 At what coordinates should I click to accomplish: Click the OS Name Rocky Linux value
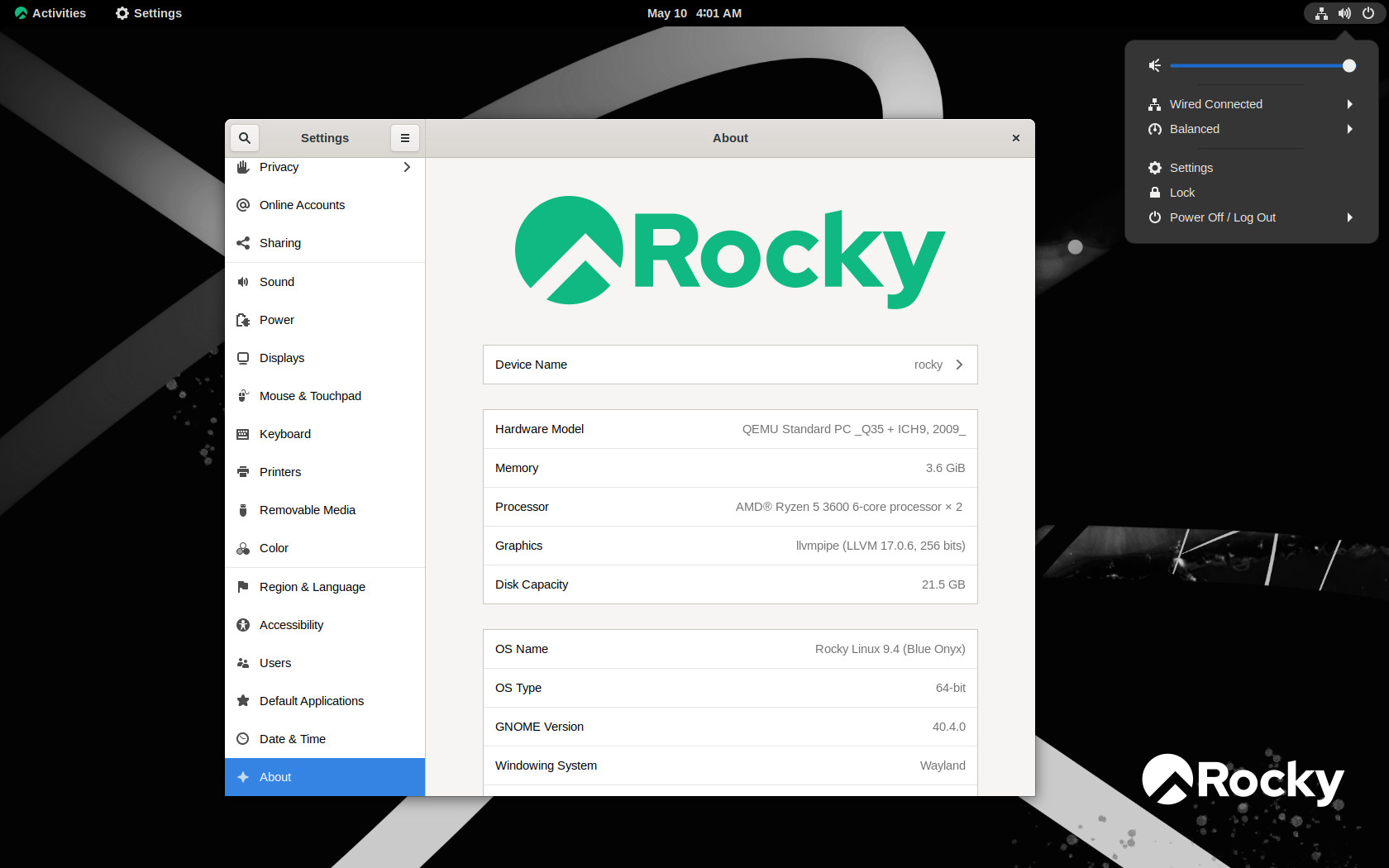point(890,649)
